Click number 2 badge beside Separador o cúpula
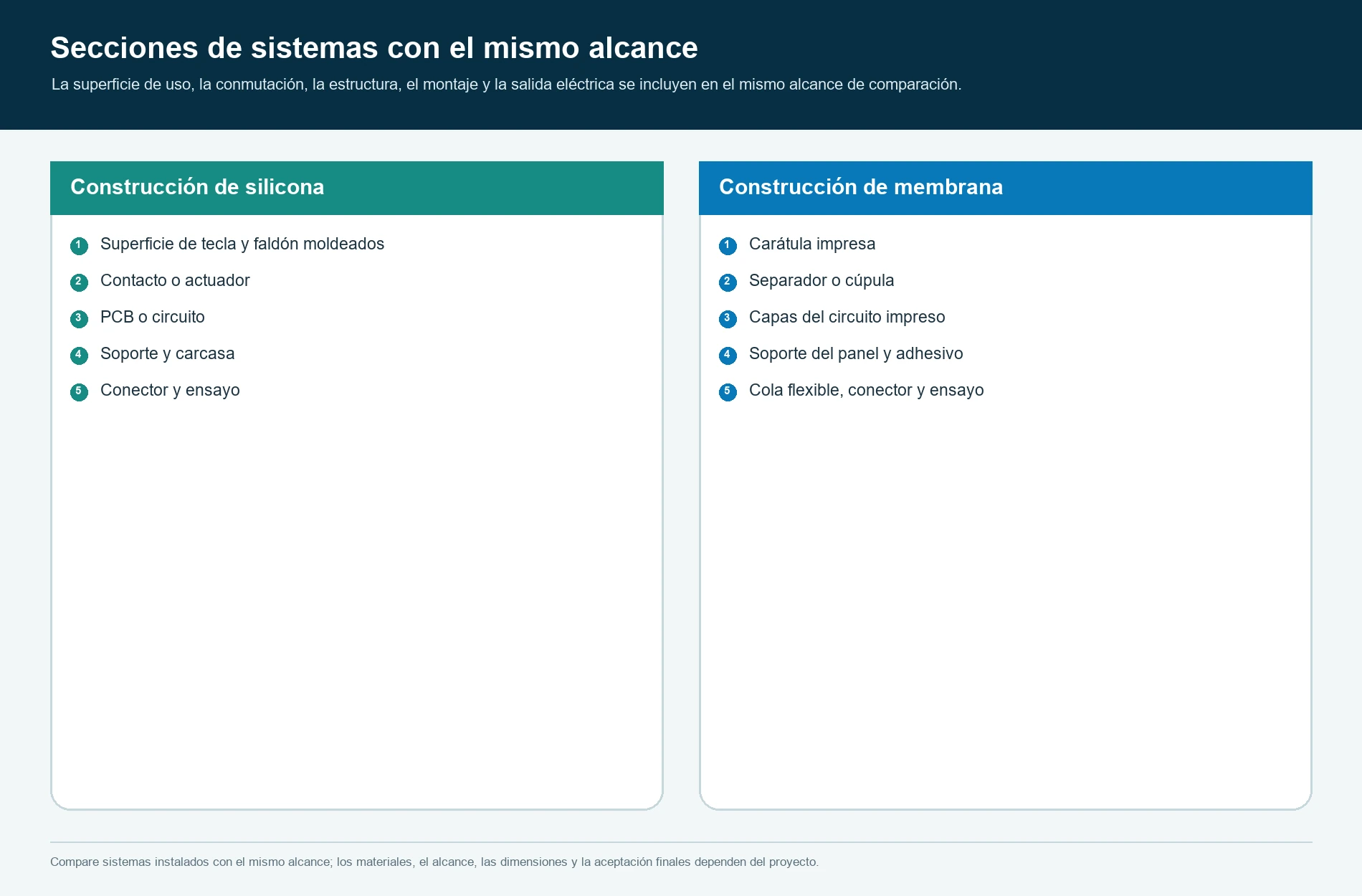Screen dimensions: 1362x896 728,282
